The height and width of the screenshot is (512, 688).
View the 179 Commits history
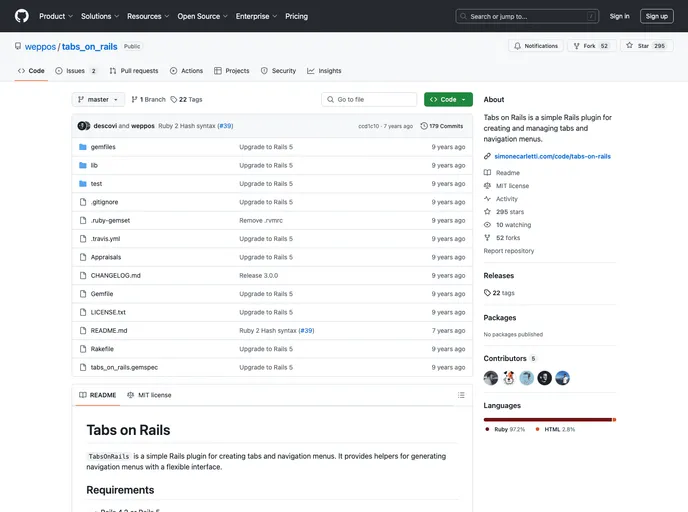442,126
